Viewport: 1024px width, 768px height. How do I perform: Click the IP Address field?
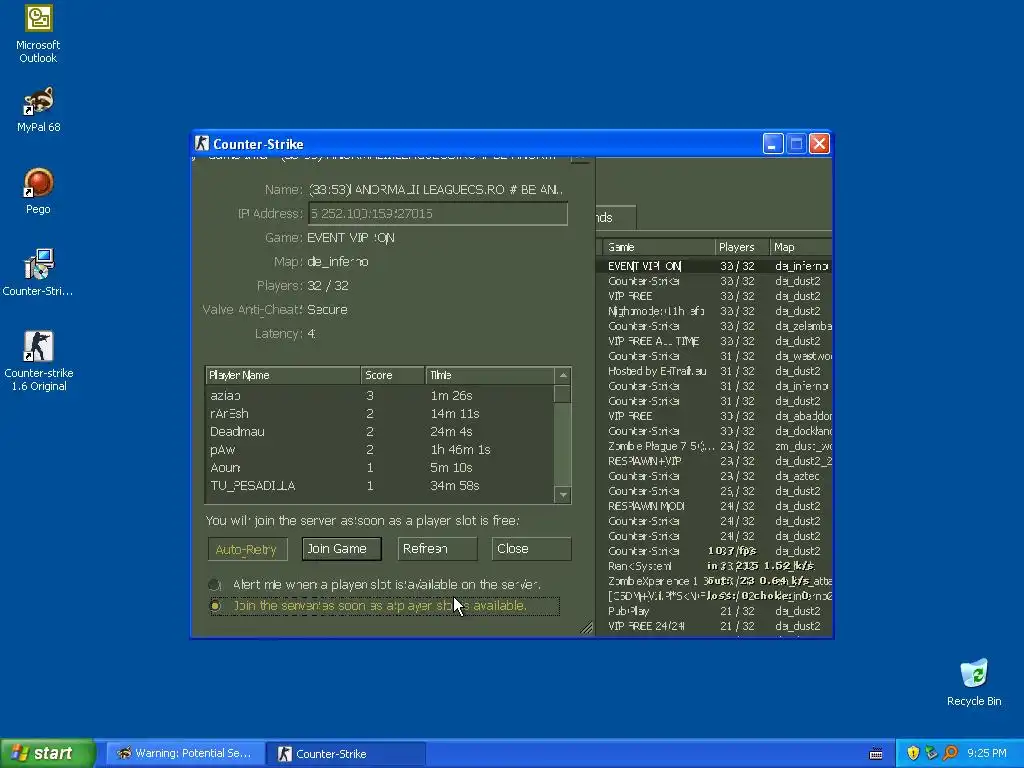(438, 214)
